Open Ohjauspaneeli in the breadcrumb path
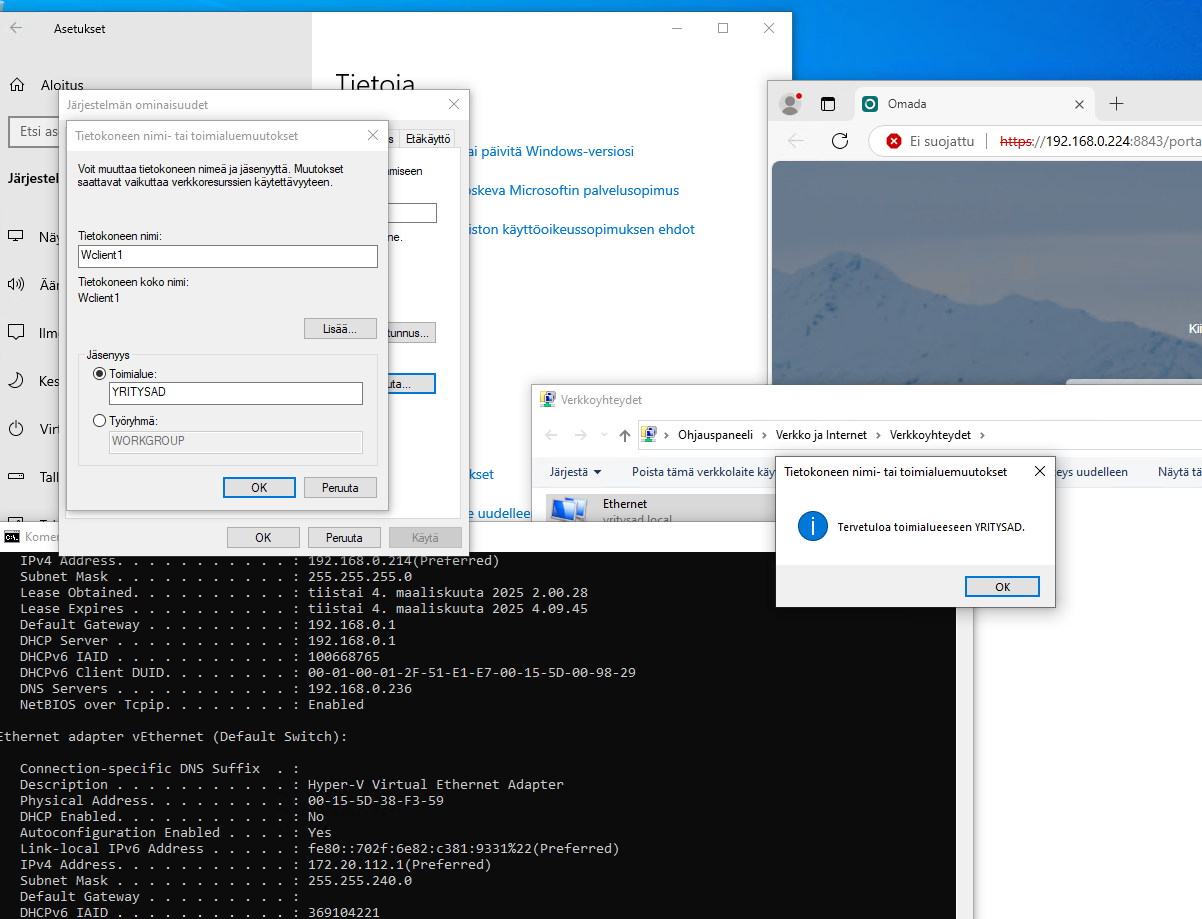The image size is (1202, 919). pos(714,435)
